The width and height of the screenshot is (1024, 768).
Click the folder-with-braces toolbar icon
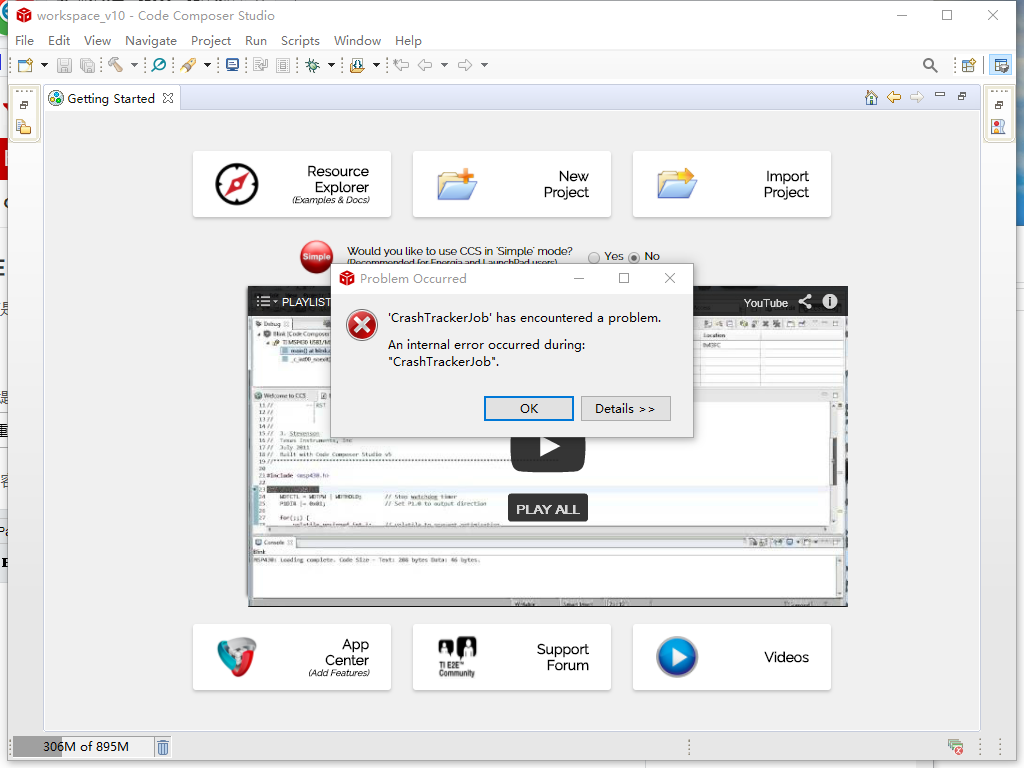point(357,65)
